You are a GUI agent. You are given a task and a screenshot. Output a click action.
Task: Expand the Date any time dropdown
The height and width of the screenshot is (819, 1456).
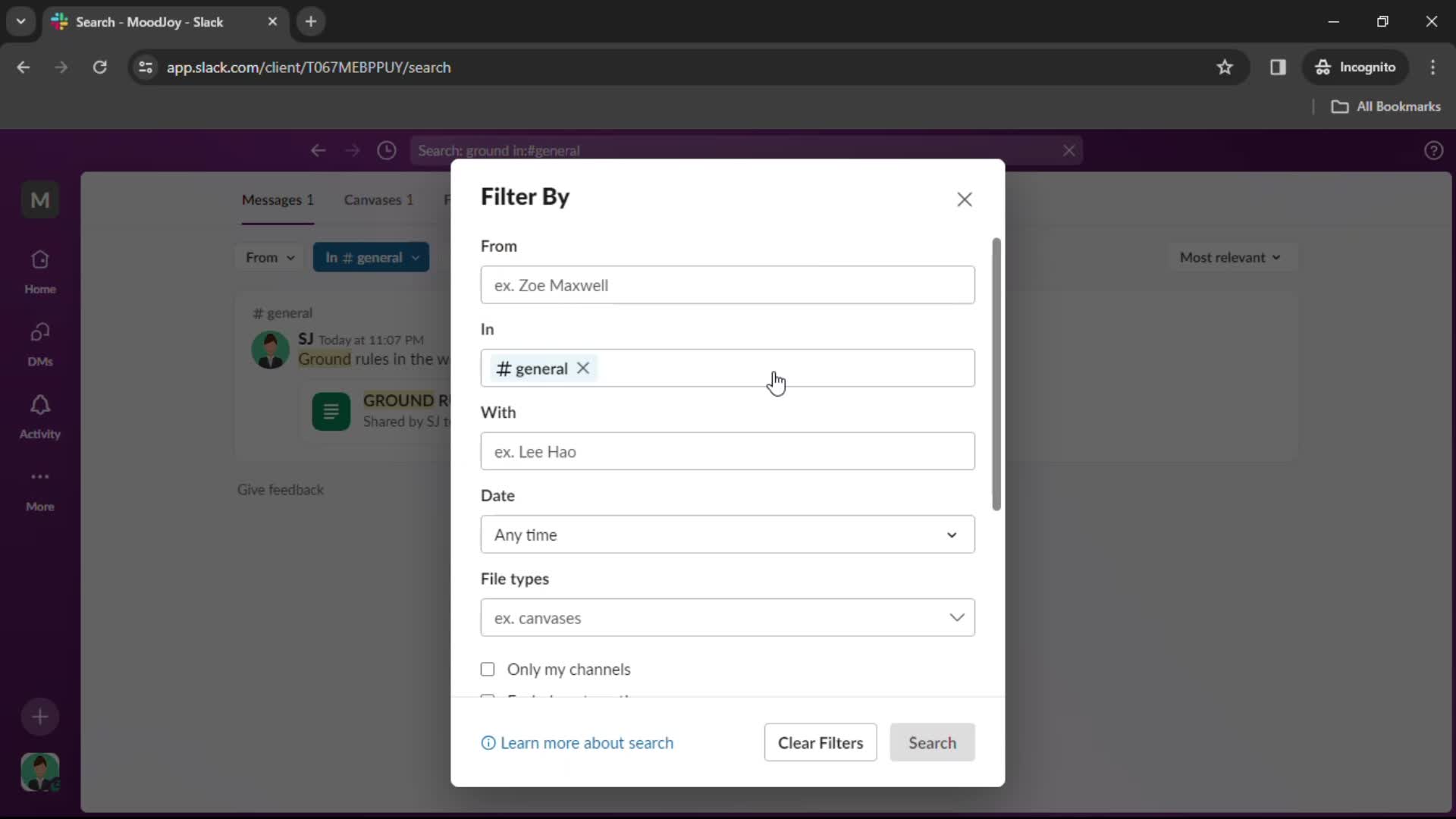[x=727, y=535]
